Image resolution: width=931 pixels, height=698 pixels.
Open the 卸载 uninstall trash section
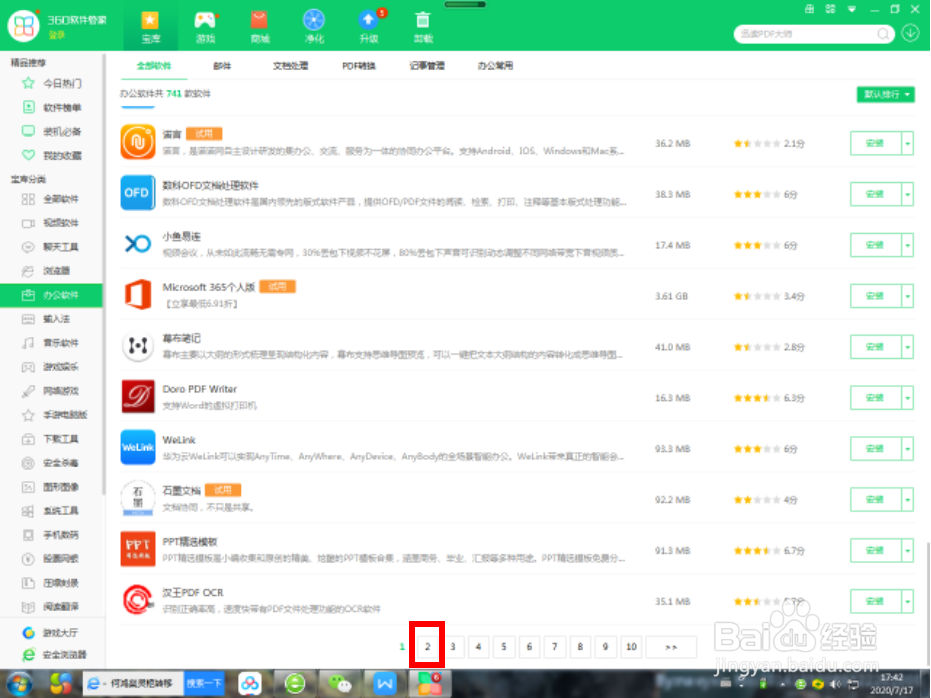423,27
